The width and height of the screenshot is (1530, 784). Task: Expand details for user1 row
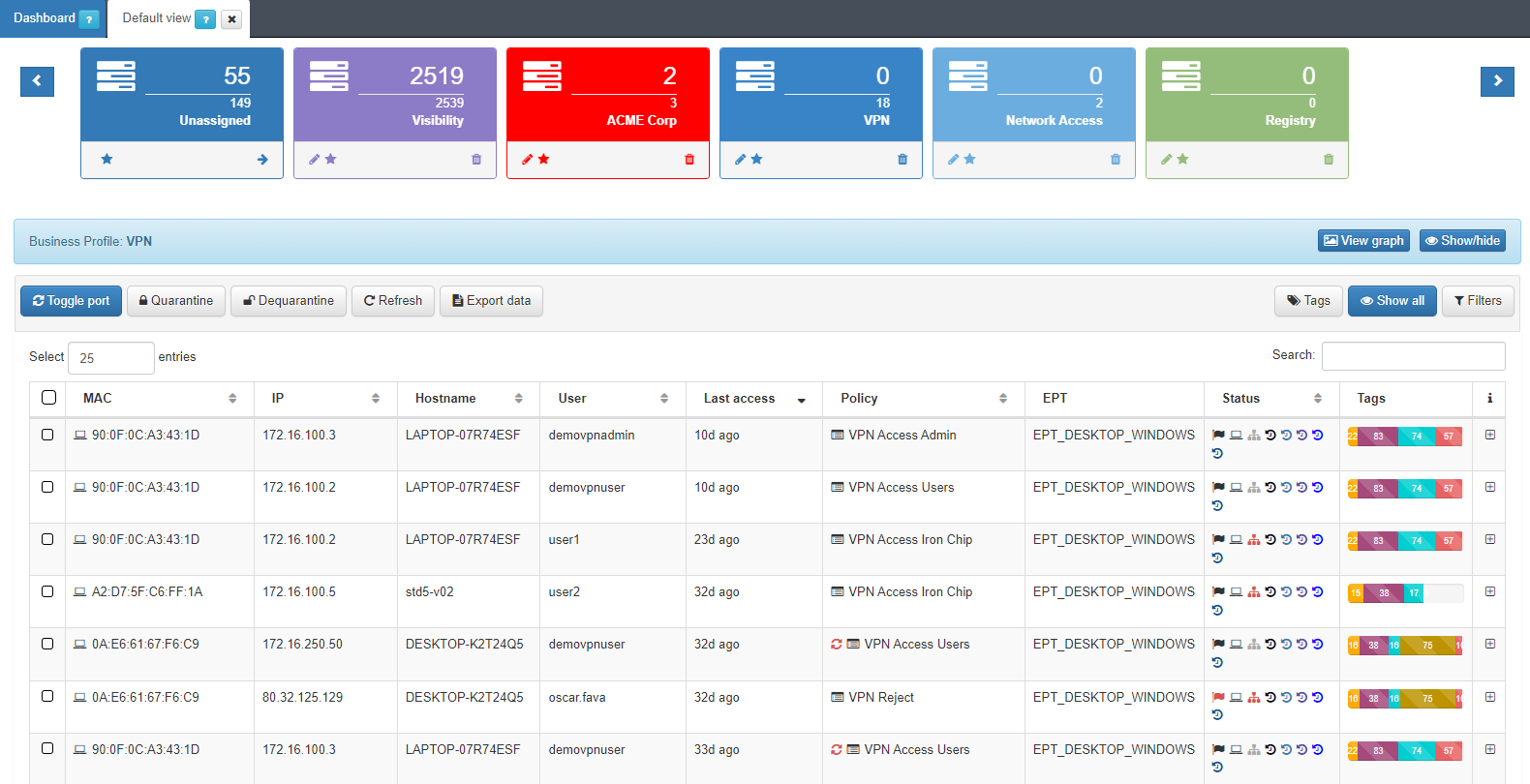point(1490,539)
